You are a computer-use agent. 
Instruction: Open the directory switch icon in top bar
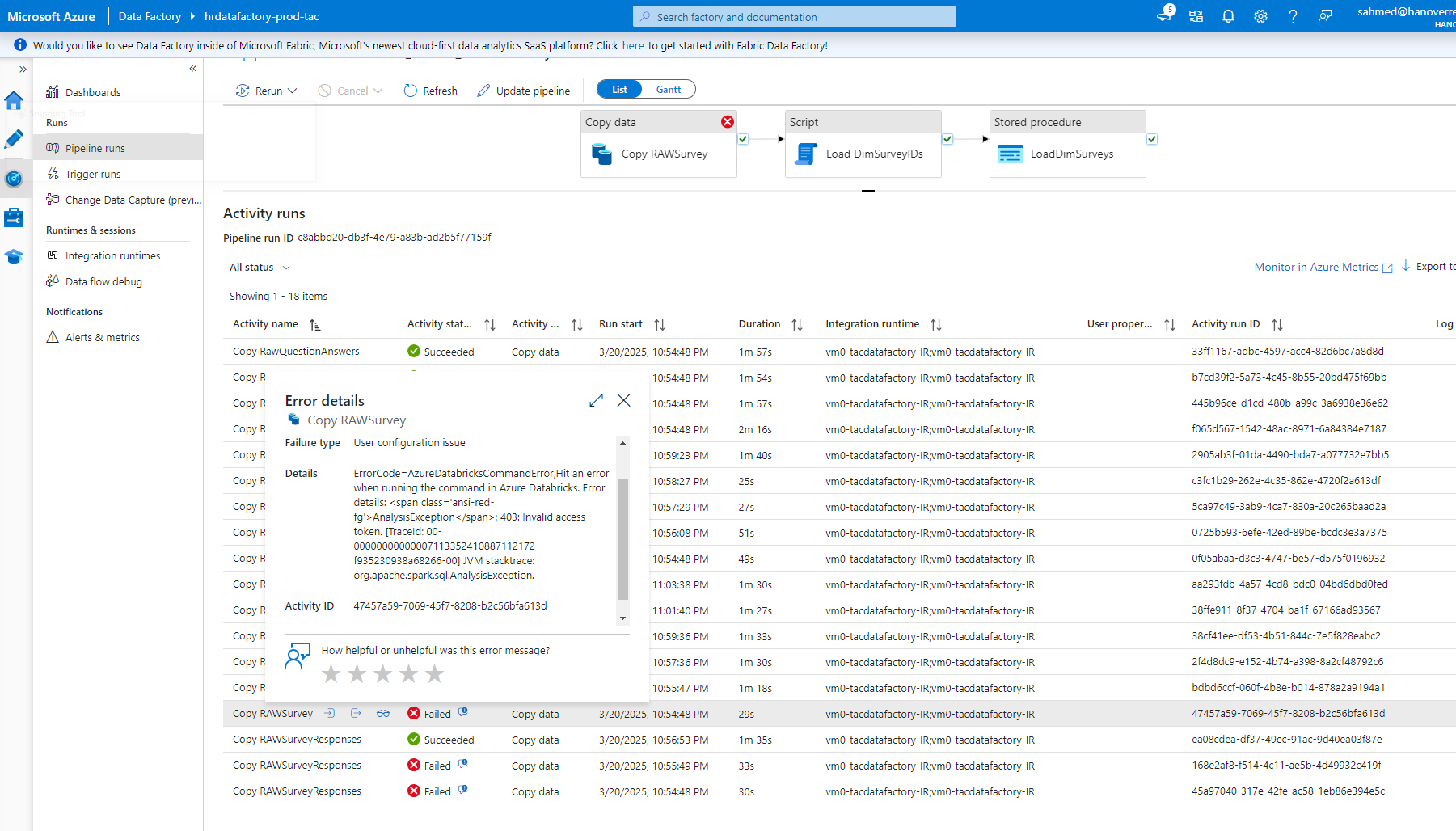1196,16
